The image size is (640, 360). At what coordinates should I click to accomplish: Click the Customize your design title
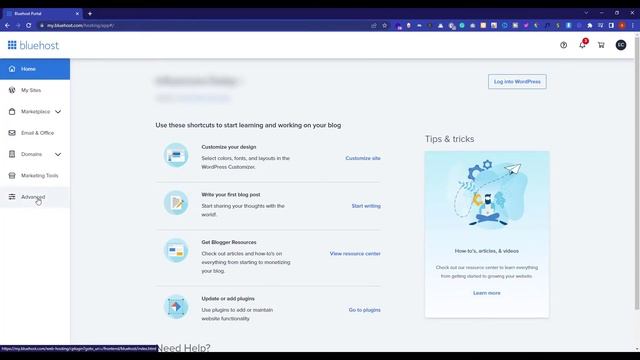229,147
